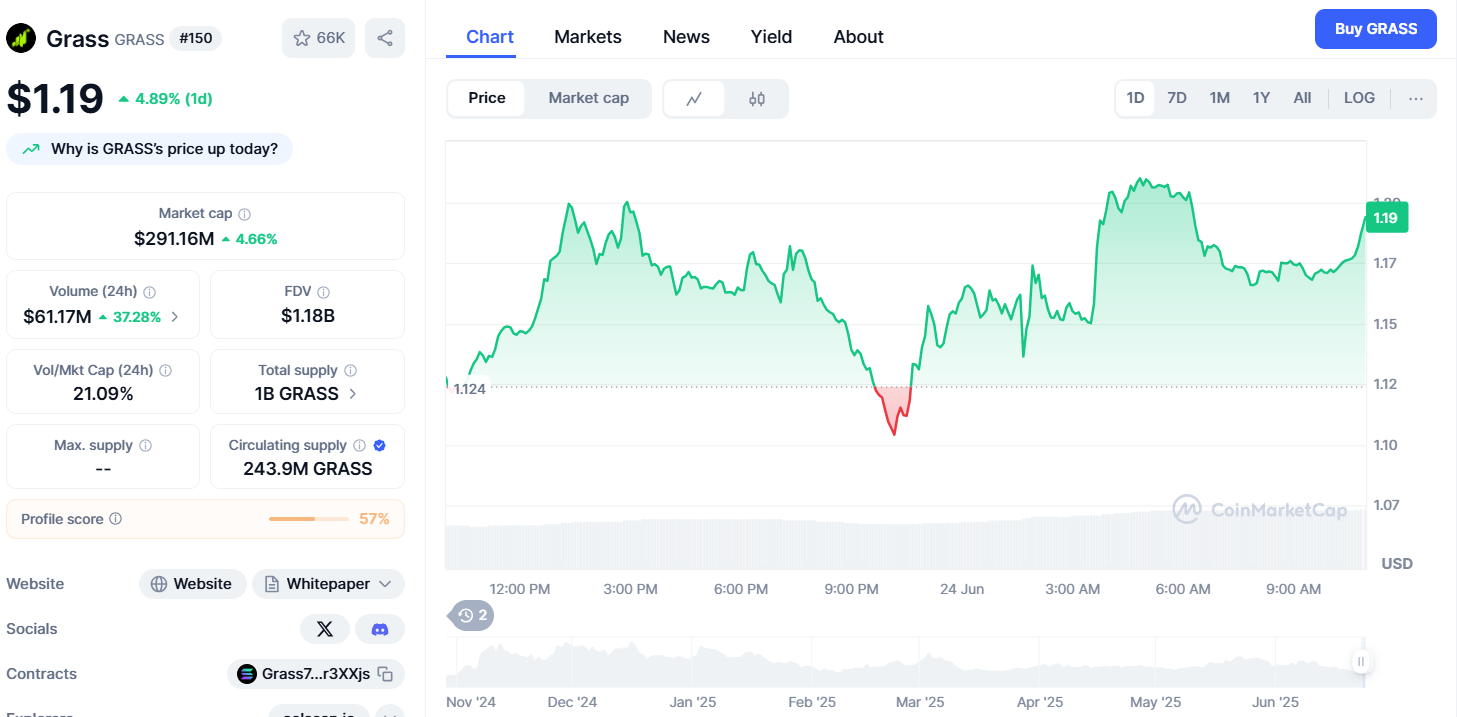Viewport: 1457px width, 717px height.
Task: Toggle LOG scale on chart
Action: tap(1359, 98)
